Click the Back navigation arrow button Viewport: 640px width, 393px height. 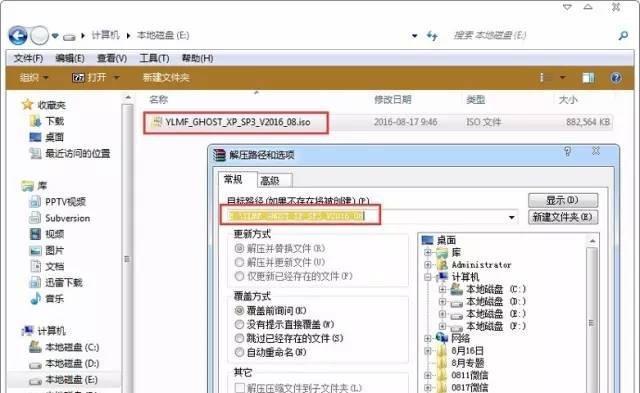[18, 36]
